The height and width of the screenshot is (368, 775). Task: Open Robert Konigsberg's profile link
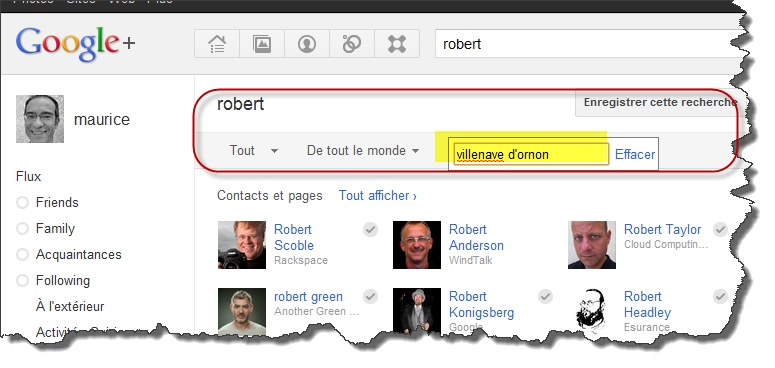(481, 305)
